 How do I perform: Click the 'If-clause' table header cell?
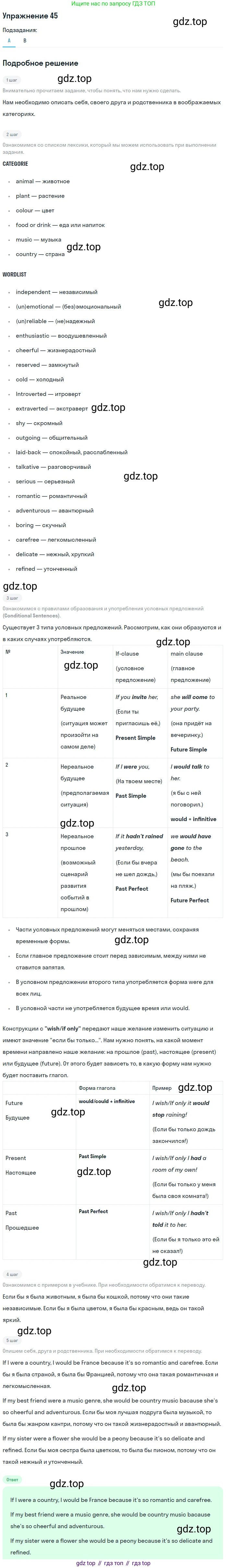[127, 654]
